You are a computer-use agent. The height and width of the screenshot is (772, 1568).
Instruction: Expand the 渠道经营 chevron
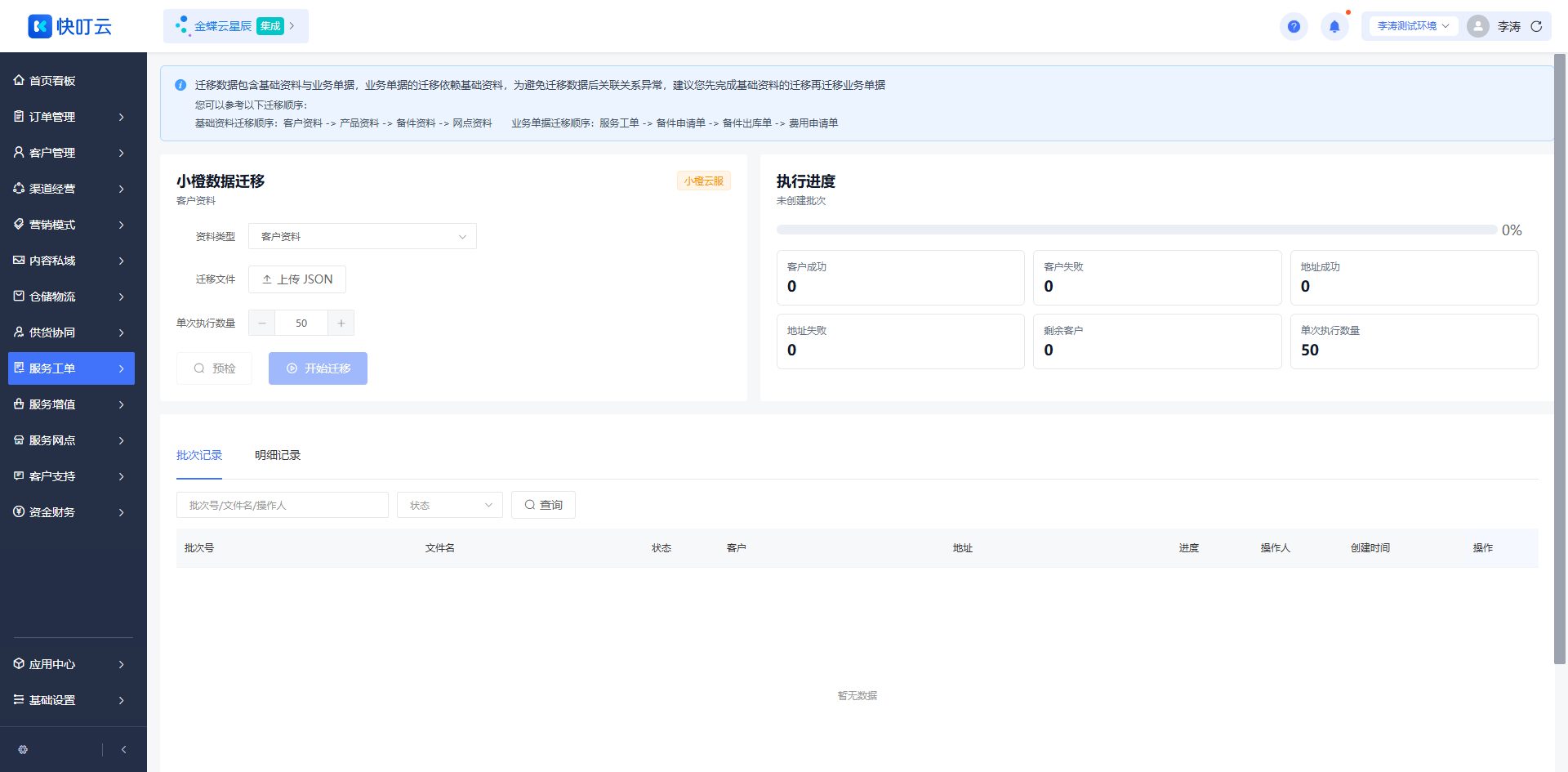click(121, 189)
